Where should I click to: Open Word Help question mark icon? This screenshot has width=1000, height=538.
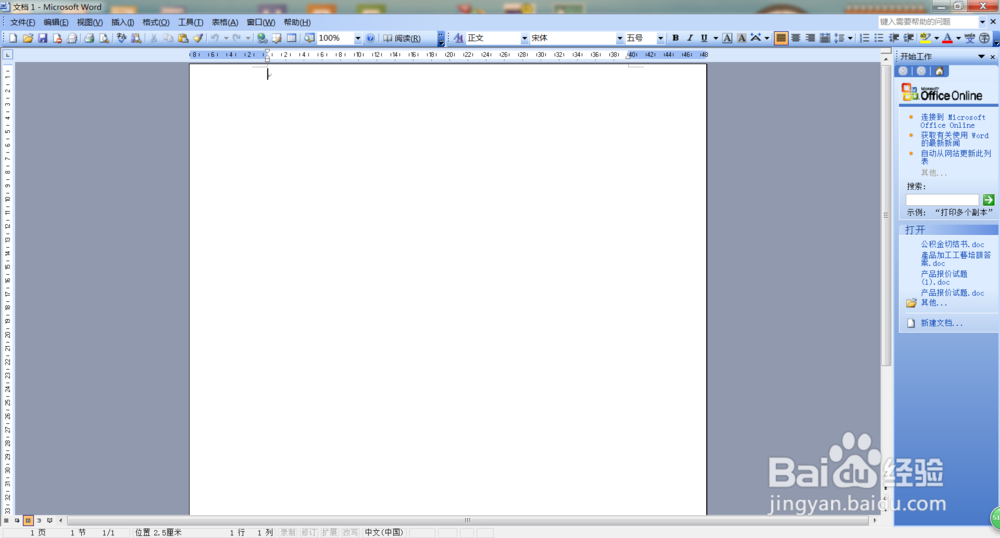(370, 38)
